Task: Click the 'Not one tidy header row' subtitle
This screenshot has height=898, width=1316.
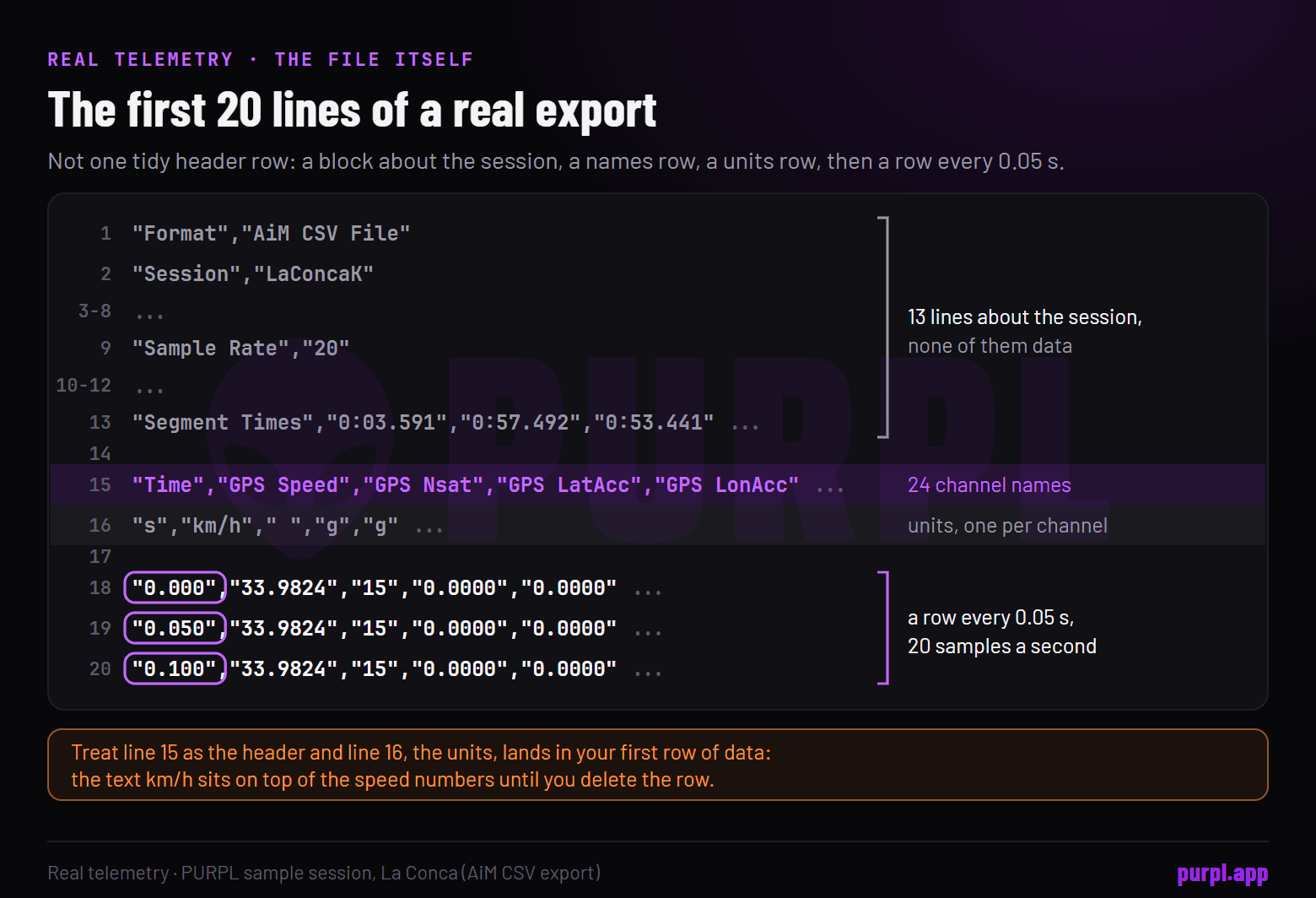Action: click(x=556, y=161)
